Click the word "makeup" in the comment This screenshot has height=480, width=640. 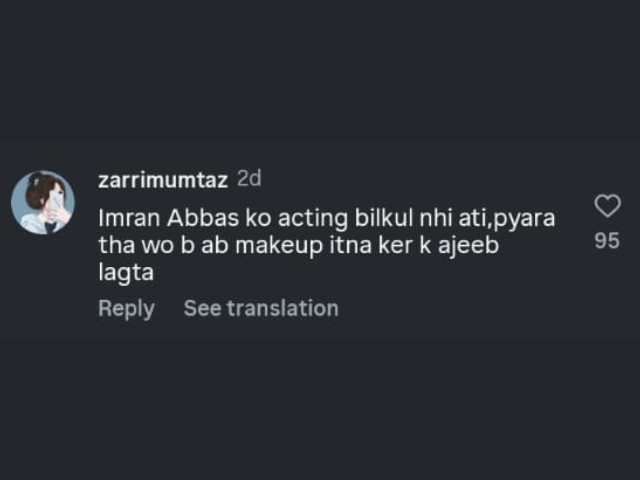point(314,243)
